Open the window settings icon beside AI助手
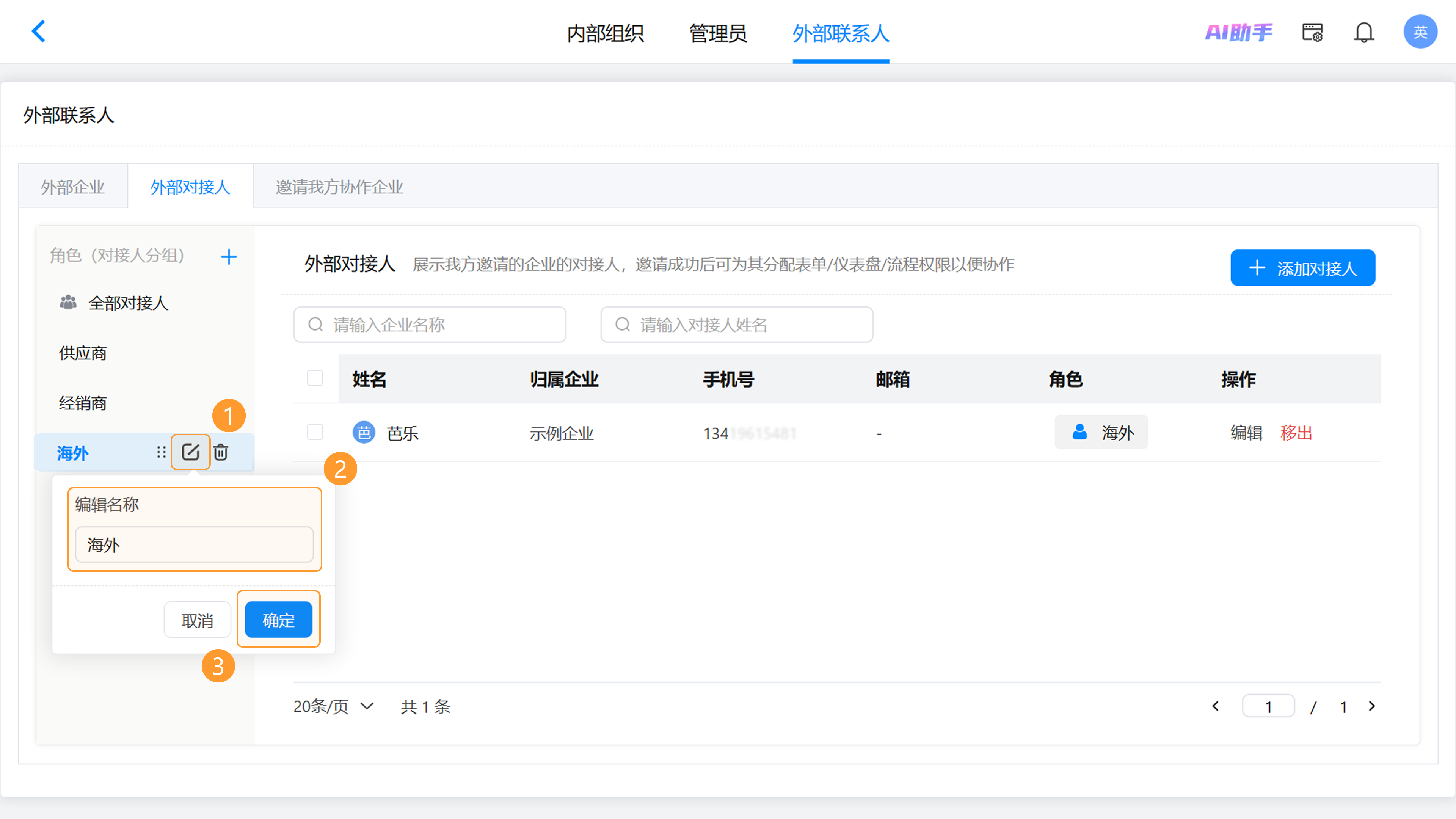The image size is (1456, 819). [x=1312, y=32]
